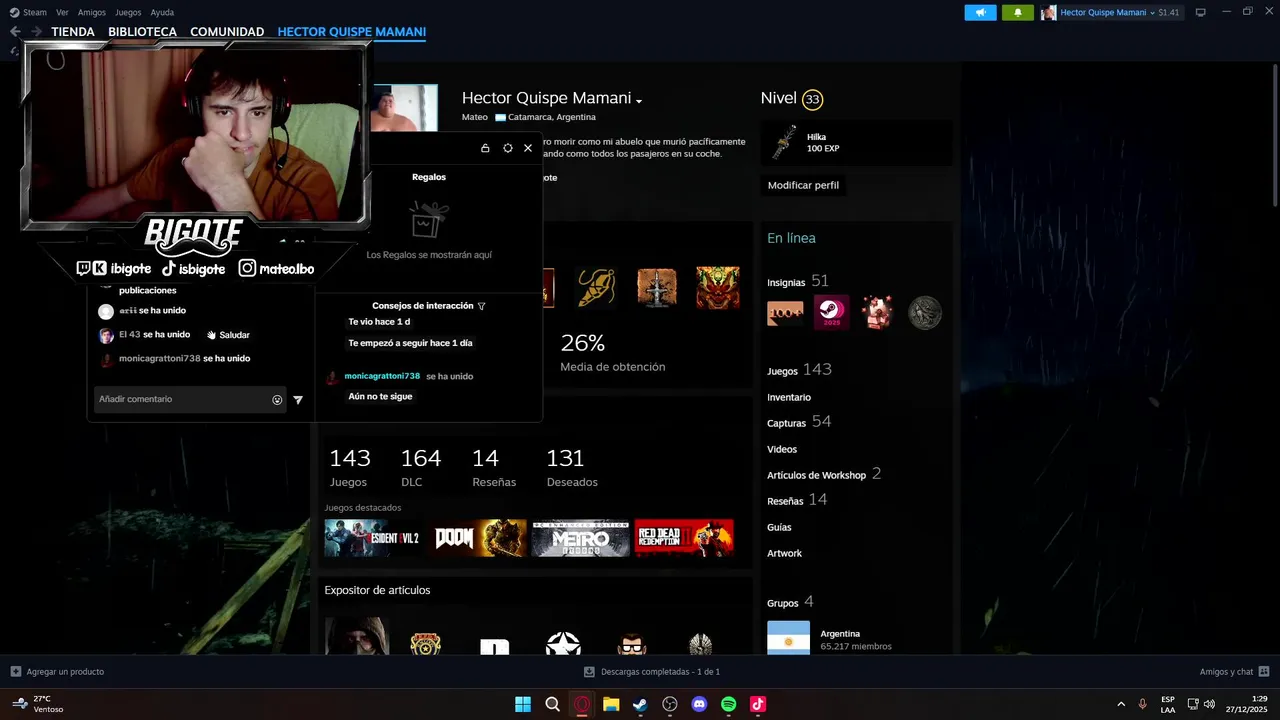Open Windows taskbar search
The width and height of the screenshot is (1280, 720).
[552, 704]
